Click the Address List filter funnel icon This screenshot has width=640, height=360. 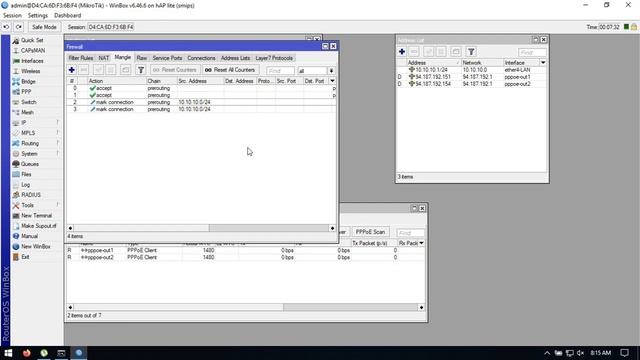(471, 52)
